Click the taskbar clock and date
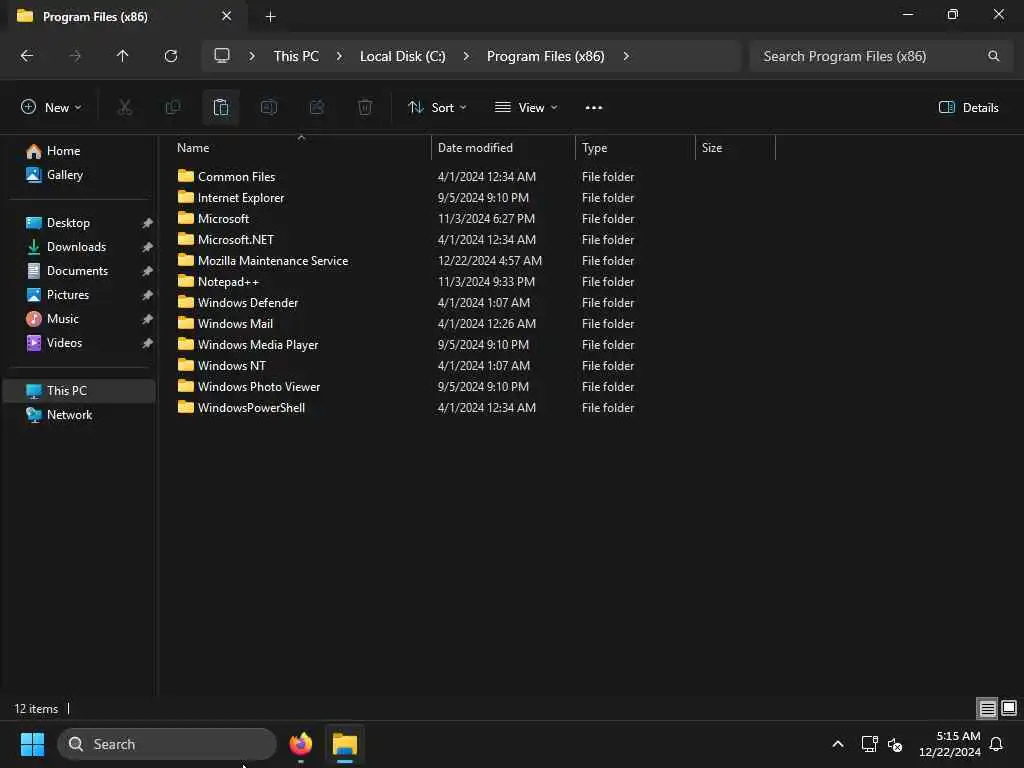The width and height of the screenshot is (1024, 768). [949, 744]
